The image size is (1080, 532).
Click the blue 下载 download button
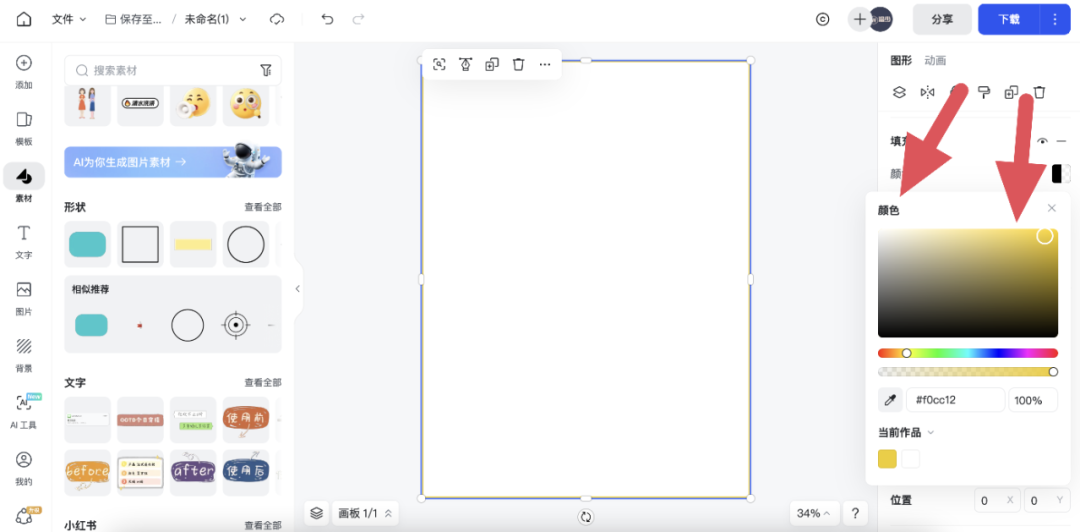point(1009,19)
